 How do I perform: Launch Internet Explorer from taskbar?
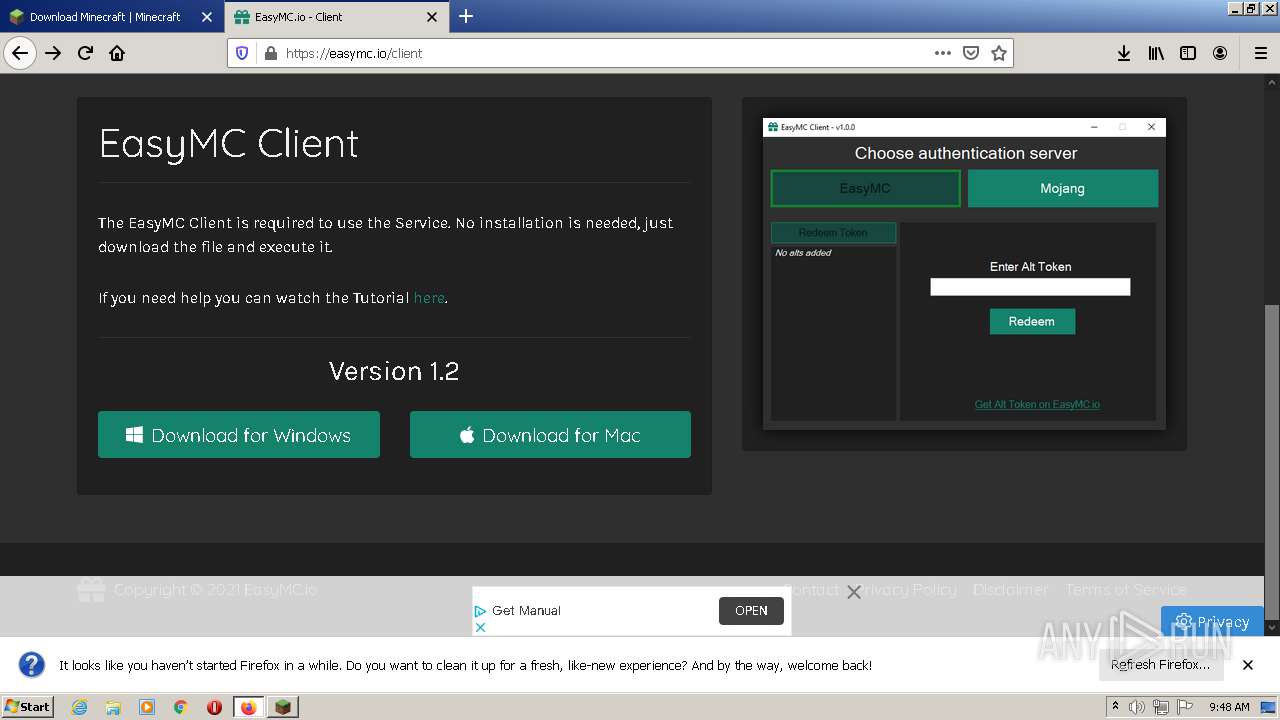79,707
